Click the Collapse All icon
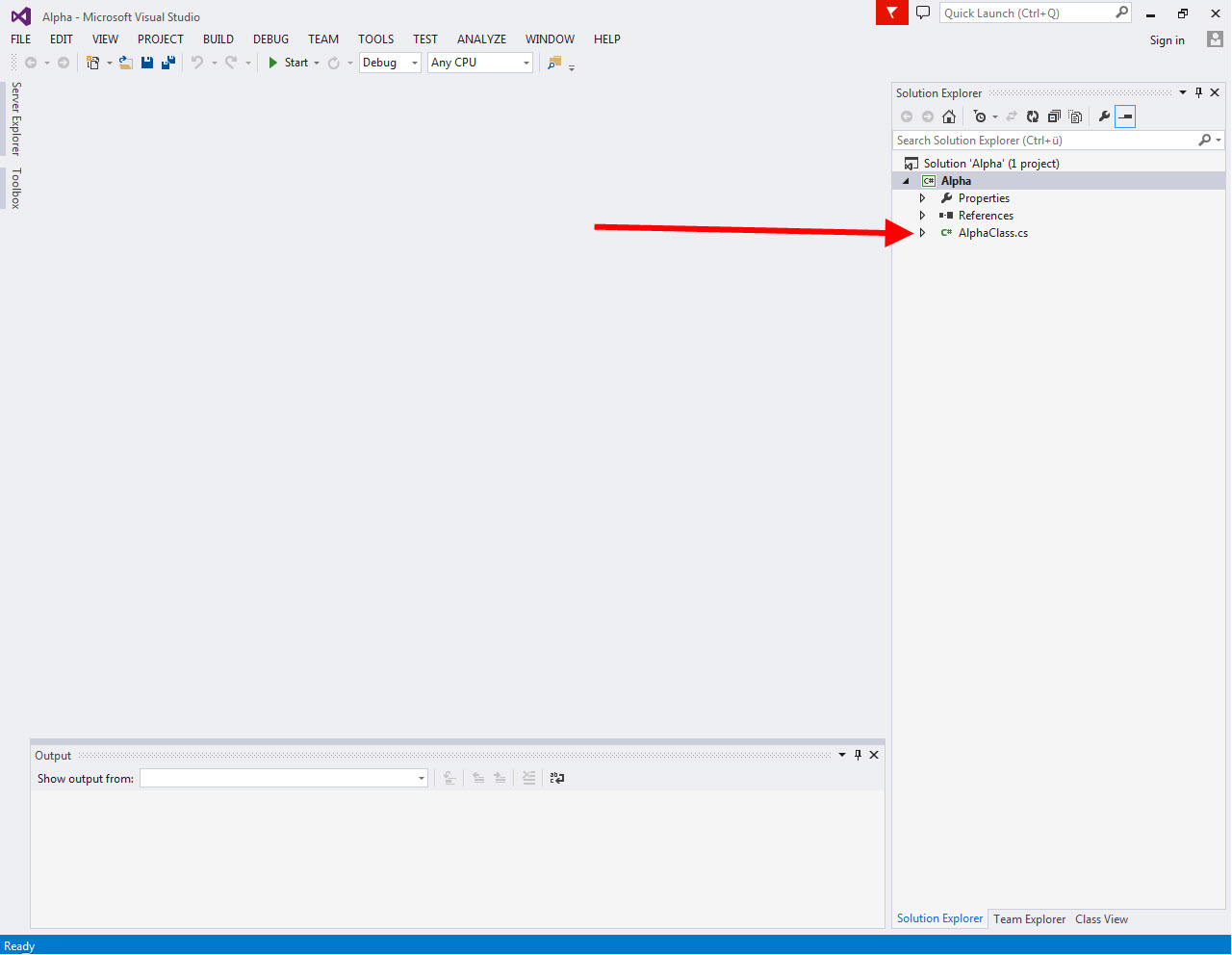The height and width of the screenshot is (955, 1232). [x=1054, y=116]
